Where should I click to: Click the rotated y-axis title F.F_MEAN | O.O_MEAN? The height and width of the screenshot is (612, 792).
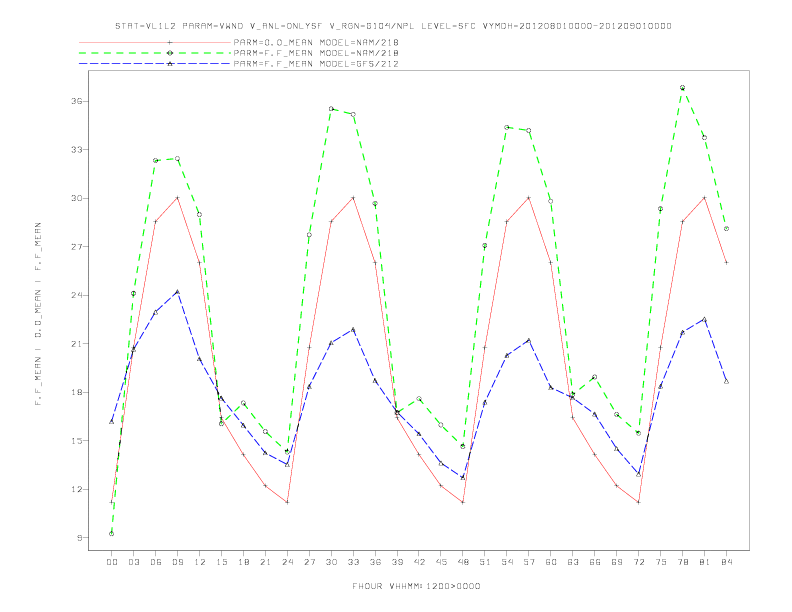pos(38,314)
